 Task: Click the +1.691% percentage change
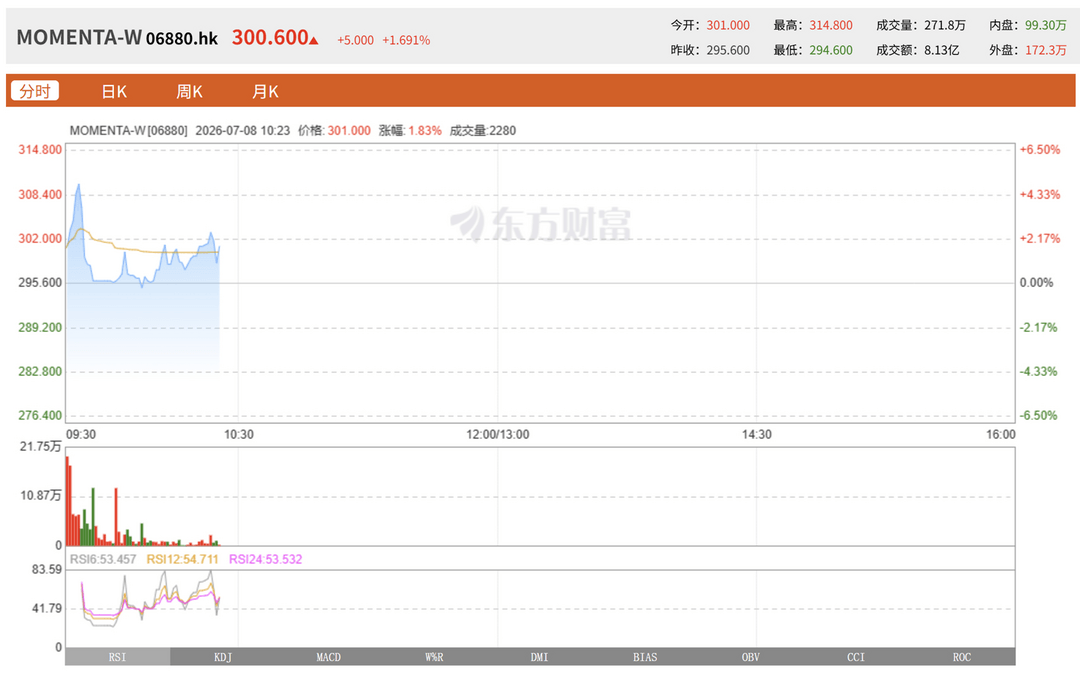[x=406, y=41]
